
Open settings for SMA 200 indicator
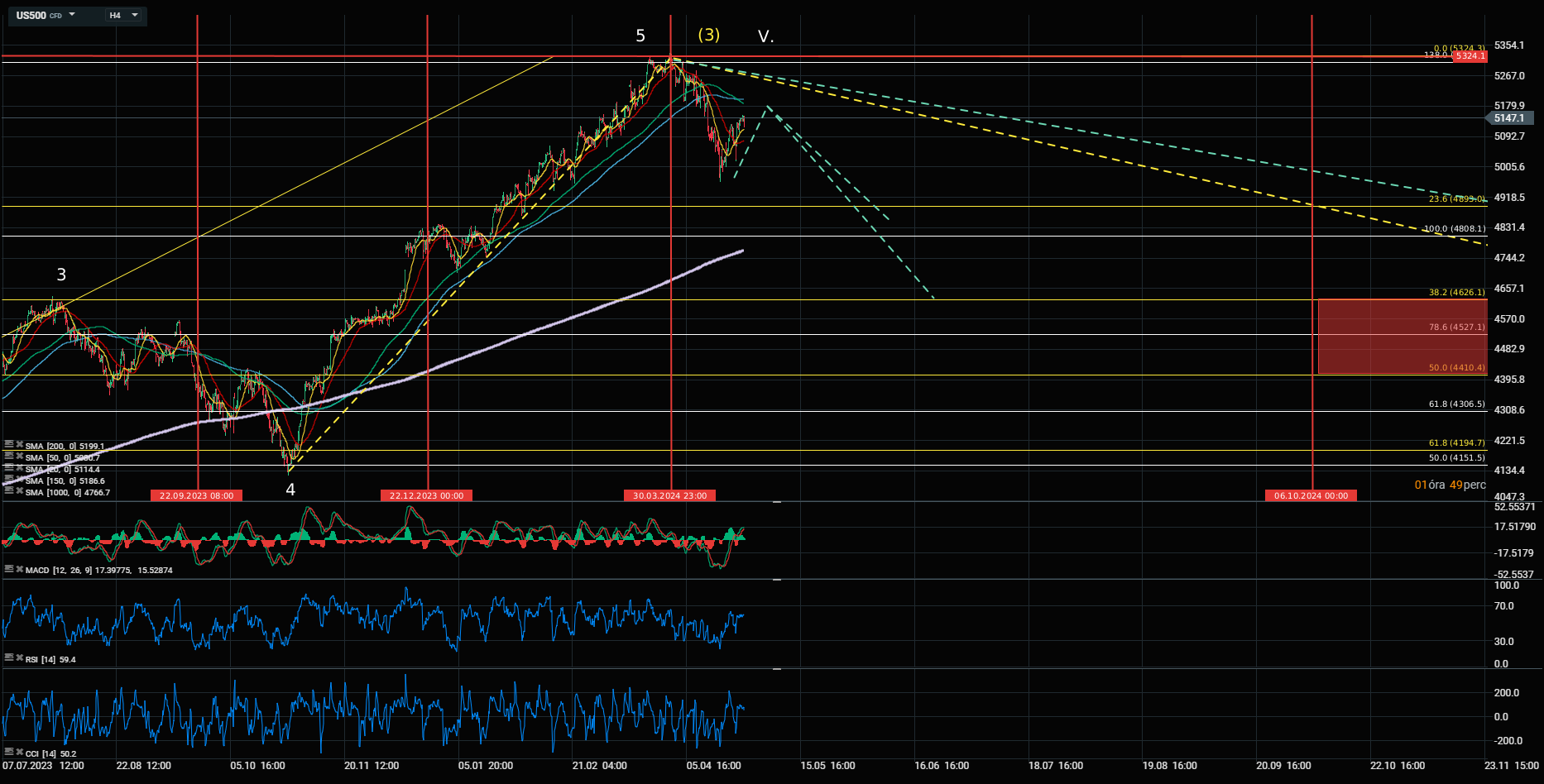pos(9,445)
